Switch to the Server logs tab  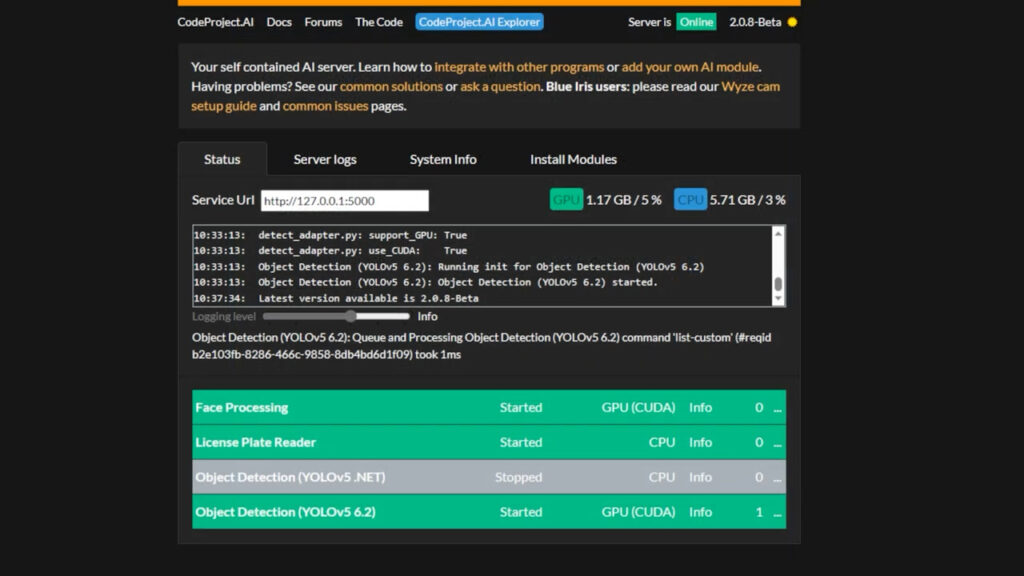pyautogui.click(x=325, y=159)
